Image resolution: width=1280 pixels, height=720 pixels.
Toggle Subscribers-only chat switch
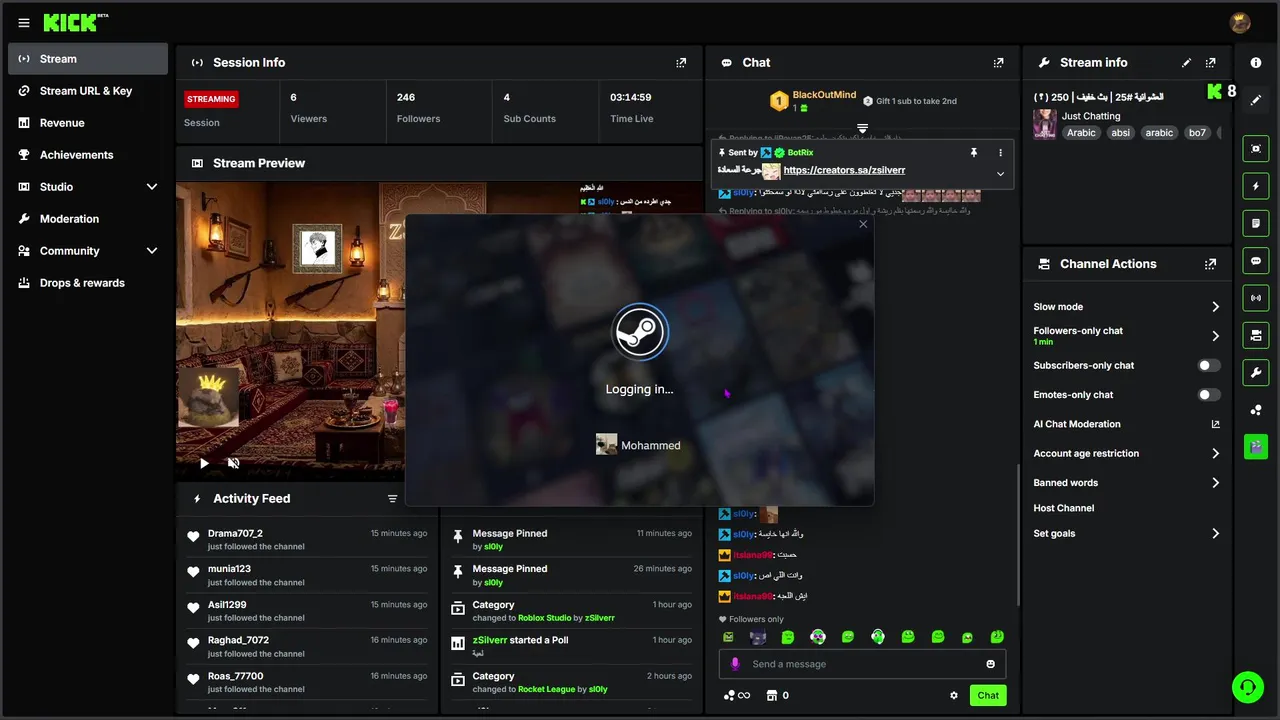[1209, 366]
